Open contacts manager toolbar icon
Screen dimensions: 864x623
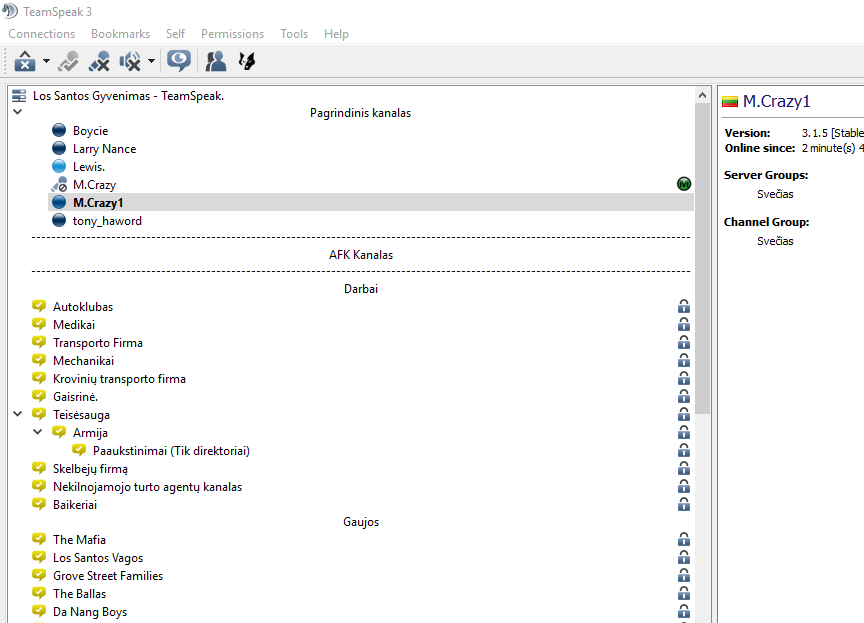(x=215, y=61)
